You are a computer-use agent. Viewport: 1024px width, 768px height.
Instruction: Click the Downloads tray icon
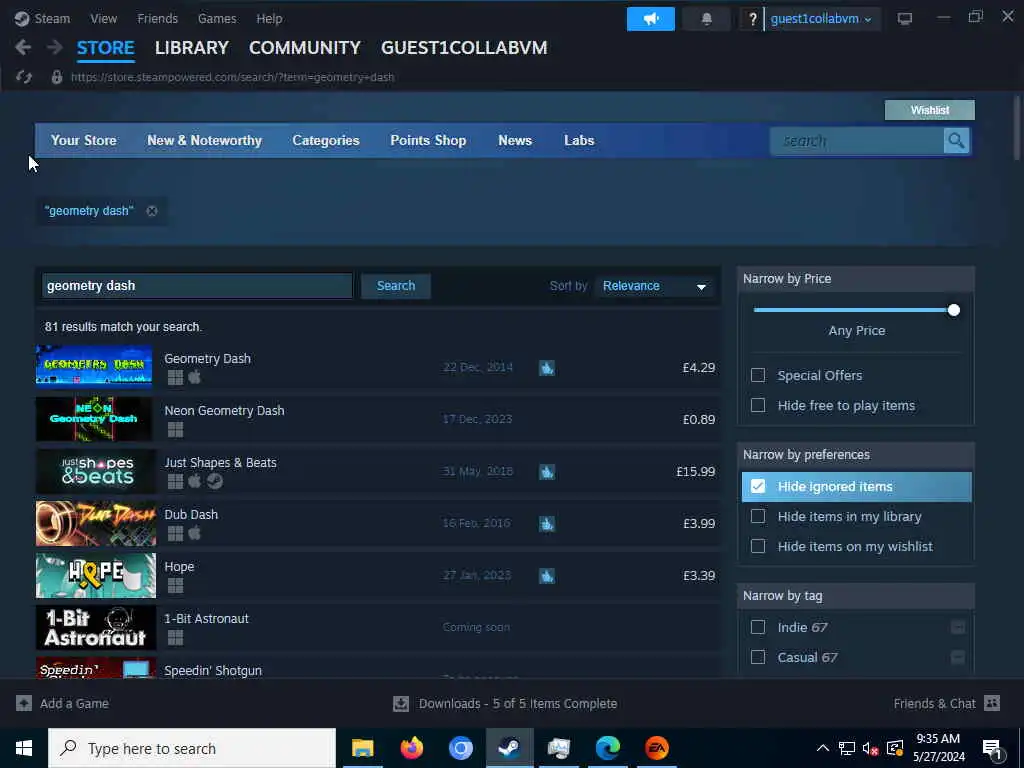point(401,703)
